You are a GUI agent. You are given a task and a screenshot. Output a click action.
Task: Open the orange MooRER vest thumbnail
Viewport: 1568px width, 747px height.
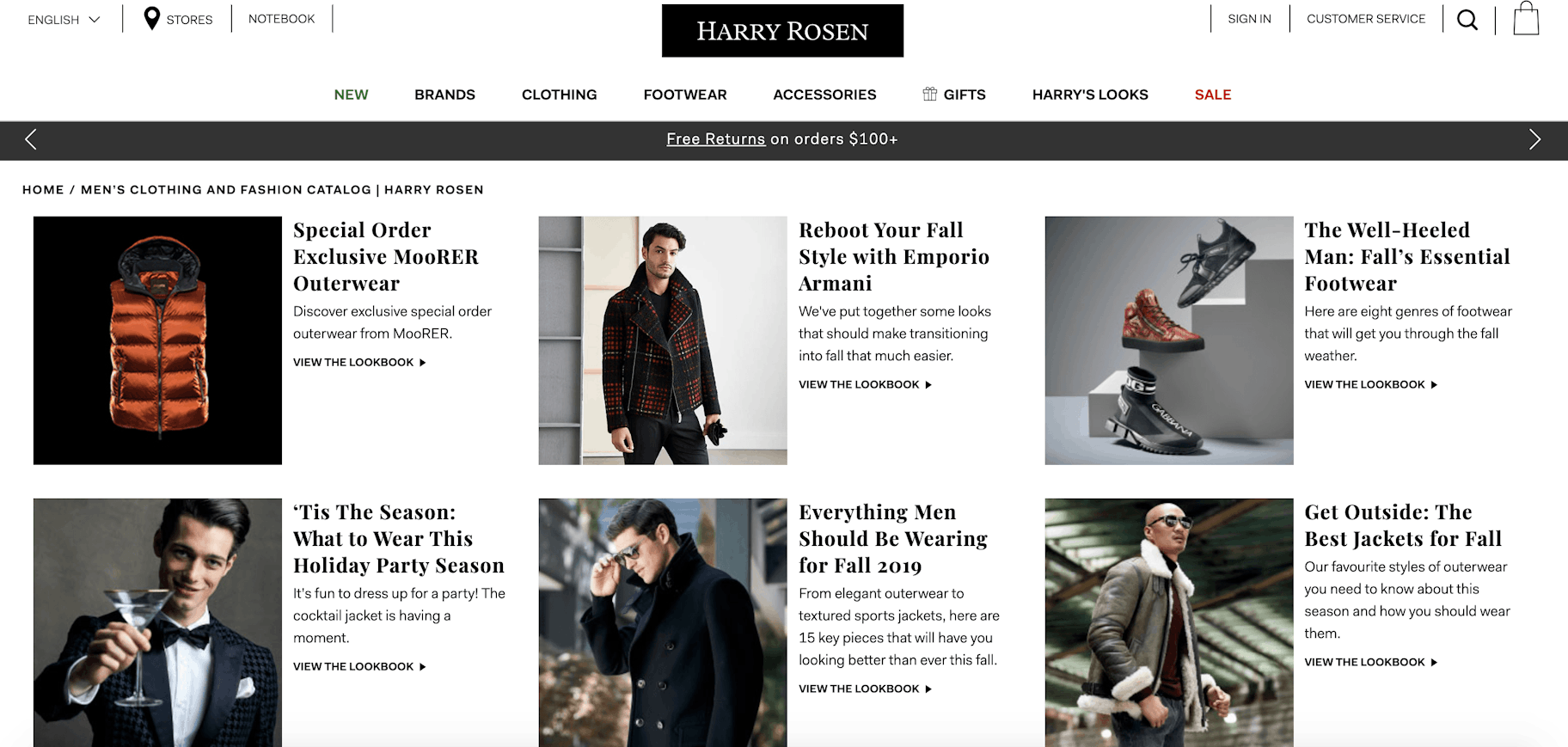coord(157,340)
